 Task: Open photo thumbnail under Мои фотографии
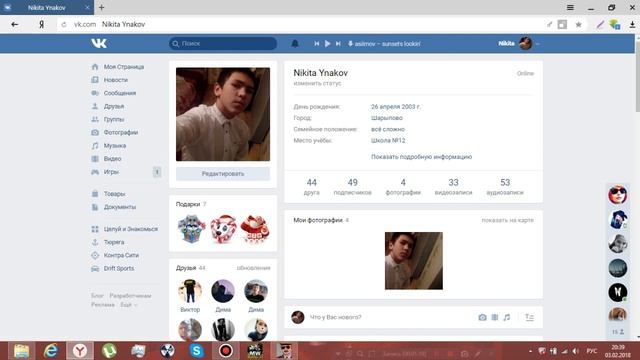pos(413,261)
